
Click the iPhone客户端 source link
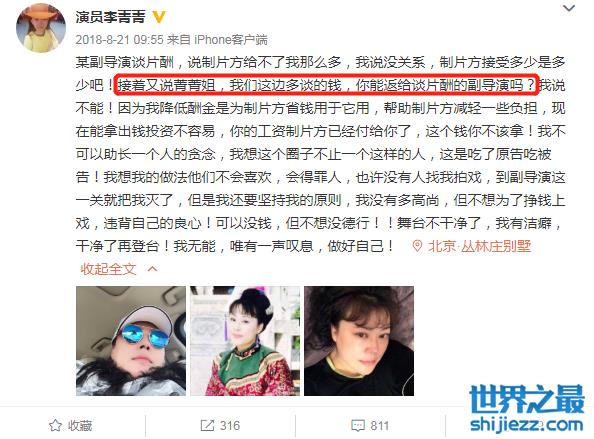(231, 39)
